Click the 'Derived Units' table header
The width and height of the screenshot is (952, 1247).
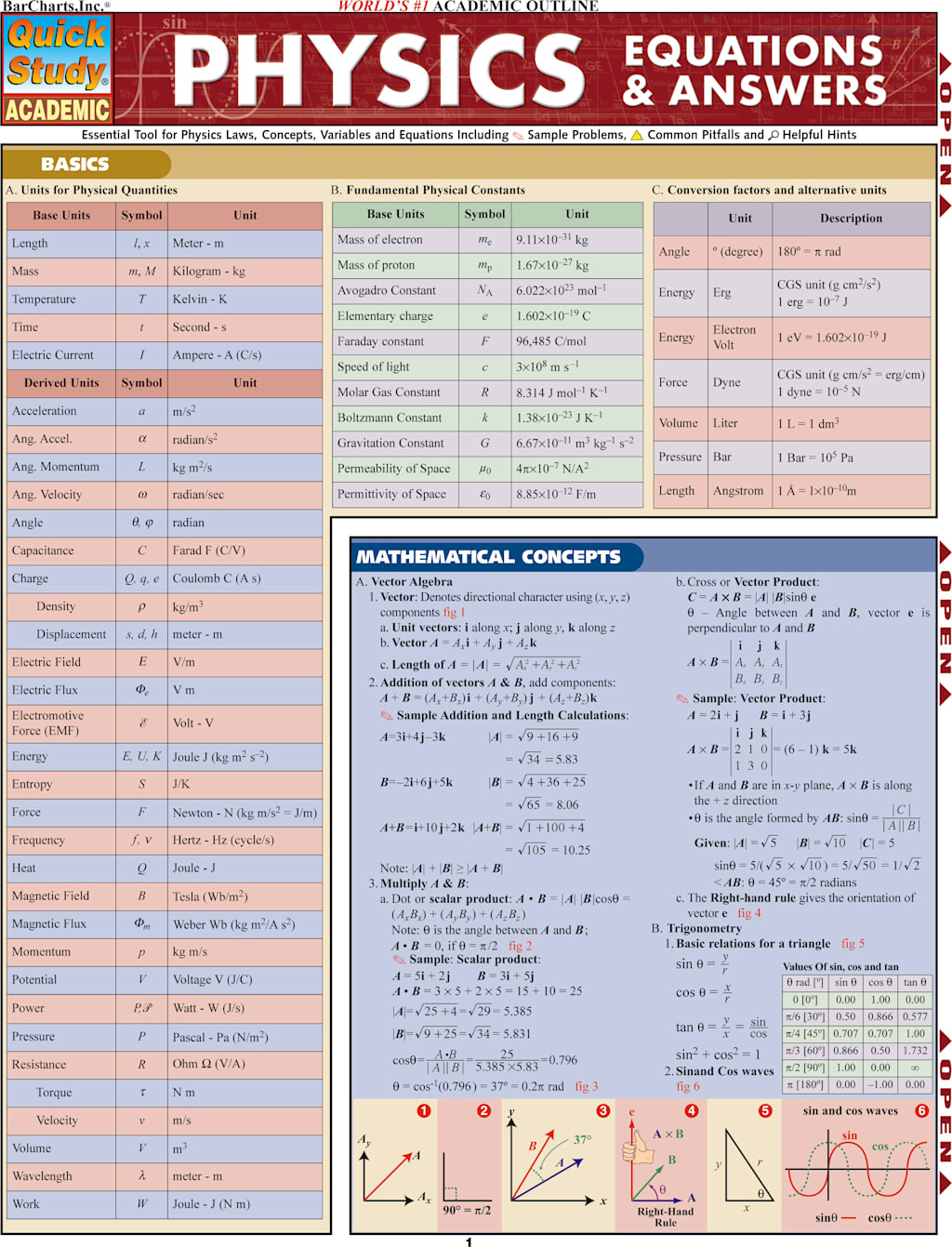pyautogui.click(x=61, y=383)
